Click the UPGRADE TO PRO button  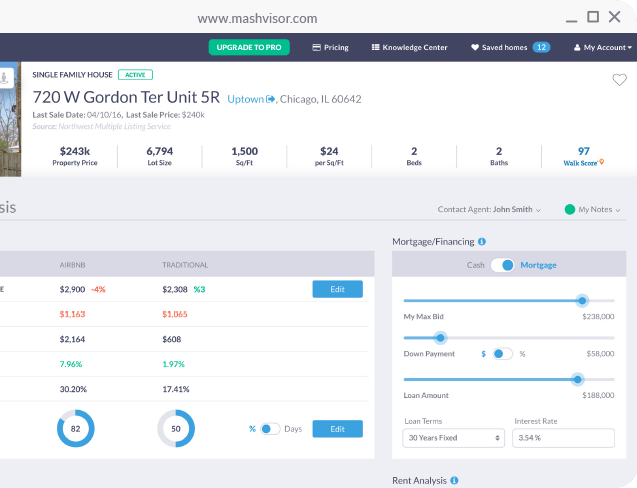click(x=249, y=47)
